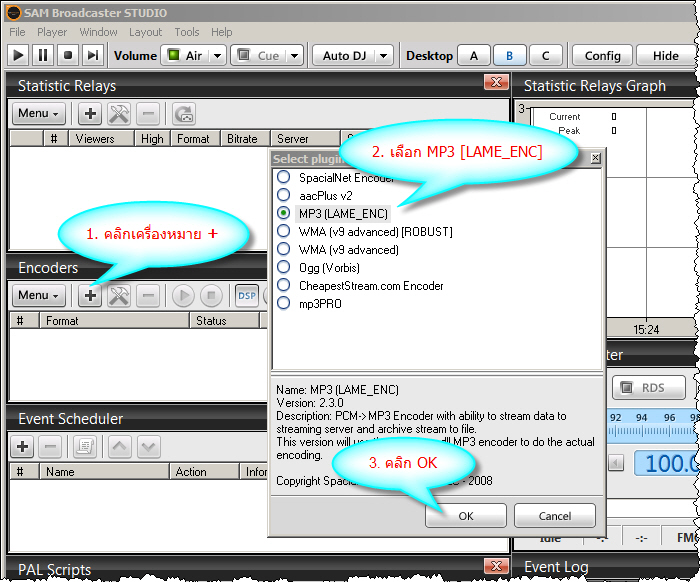Click Name column header in Event Scheduler
The width and height of the screenshot is (700, 582).
tap(104, 472)
